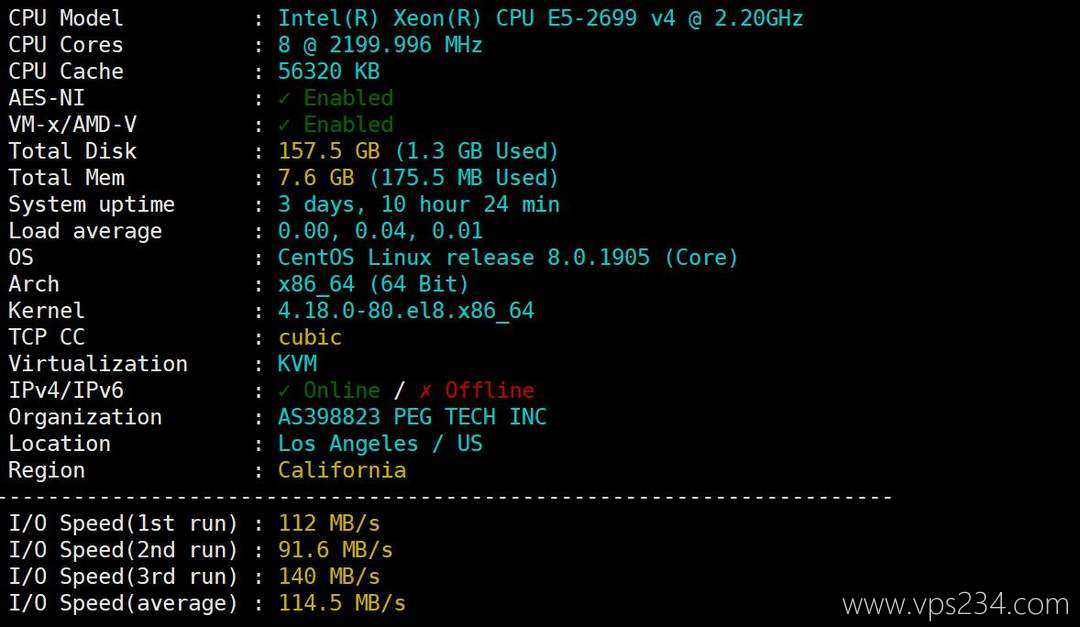Viewport: 1080px width, 627px height.
Task: Click the green Online IPv4 status
Action: point(329,391)
